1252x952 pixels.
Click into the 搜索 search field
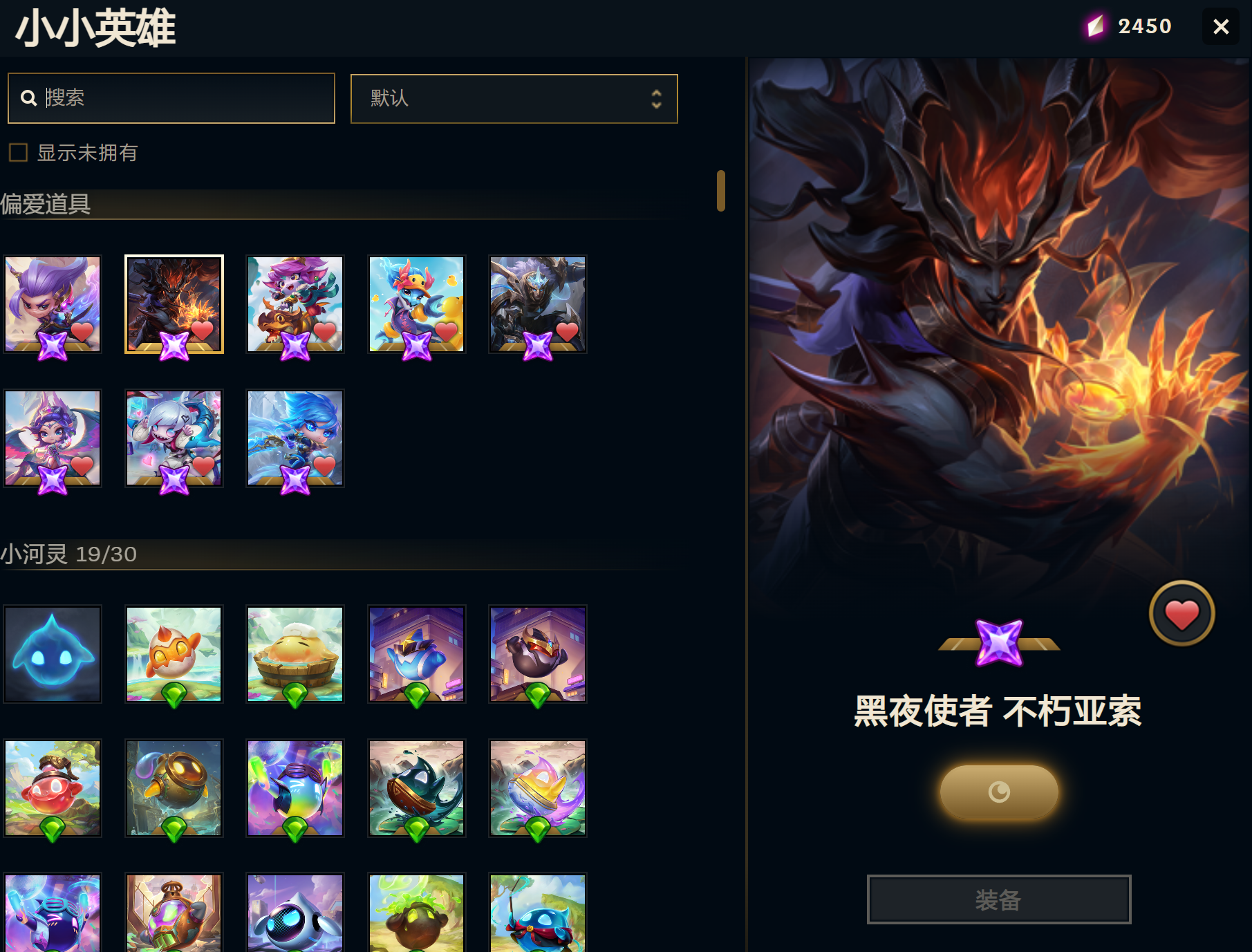coord(171,98)
